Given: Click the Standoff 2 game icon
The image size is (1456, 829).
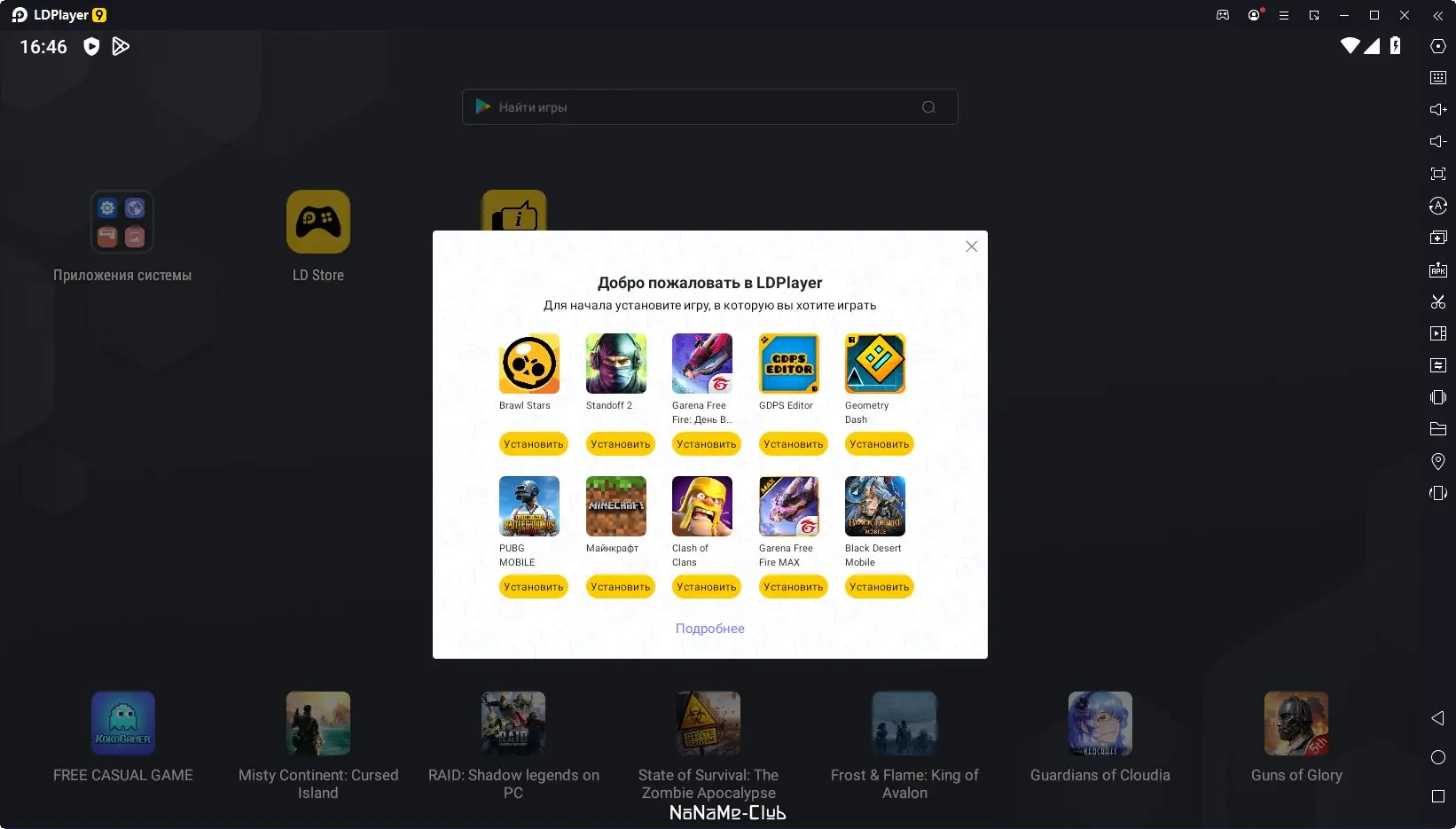Looking at the screenshot, I should [616, 364].
